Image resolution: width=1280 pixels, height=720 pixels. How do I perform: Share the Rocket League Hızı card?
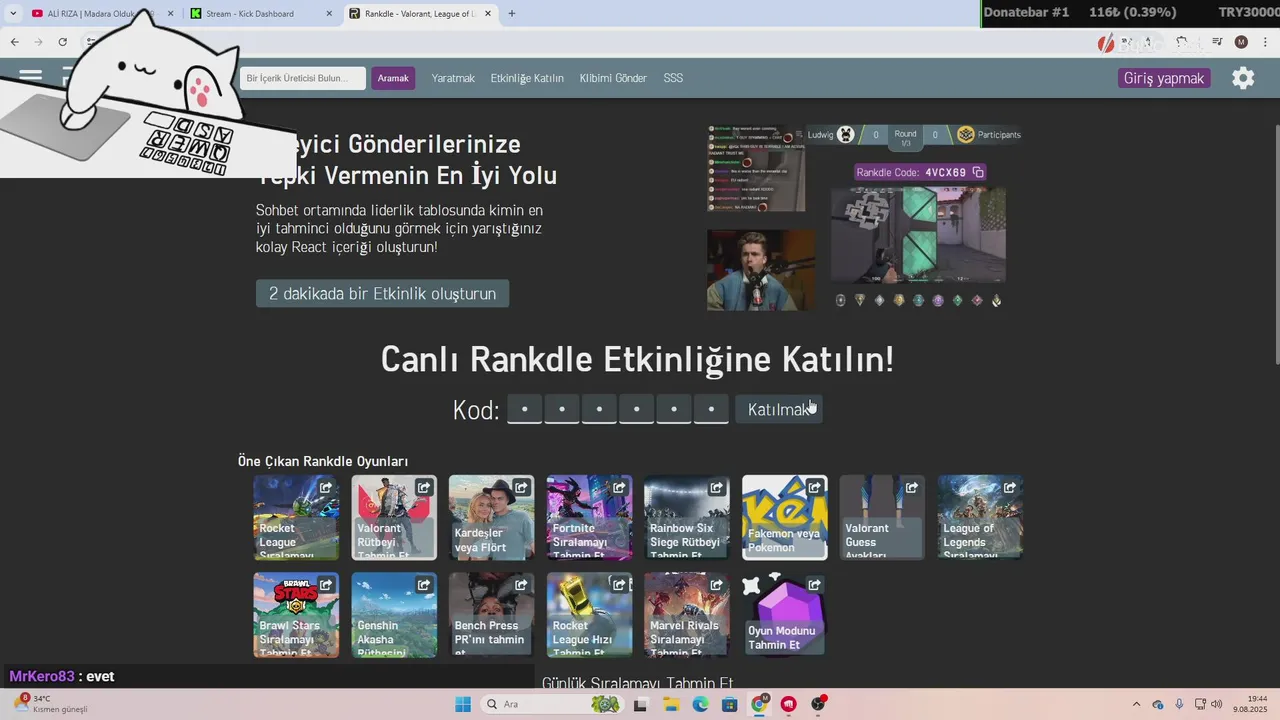point(619,585)
